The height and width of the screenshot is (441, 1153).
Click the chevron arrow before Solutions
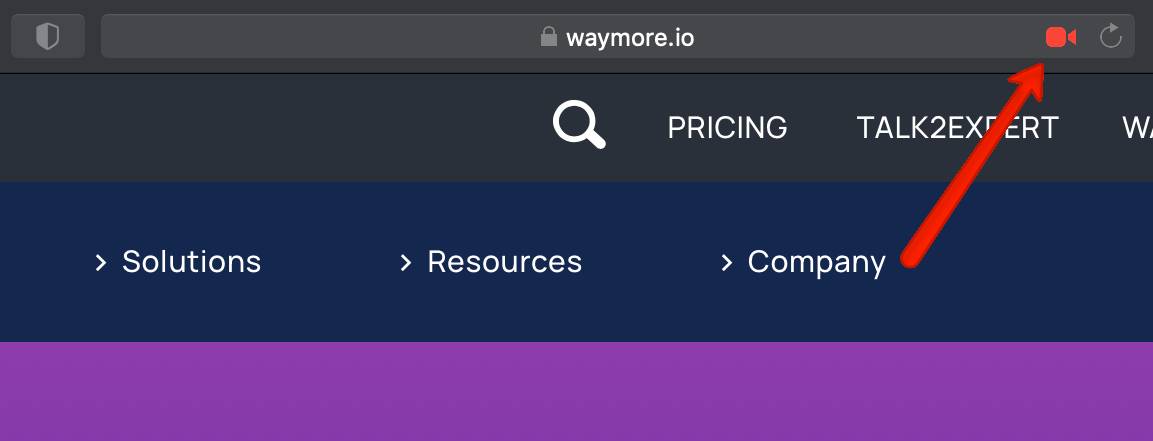point(101,262)
